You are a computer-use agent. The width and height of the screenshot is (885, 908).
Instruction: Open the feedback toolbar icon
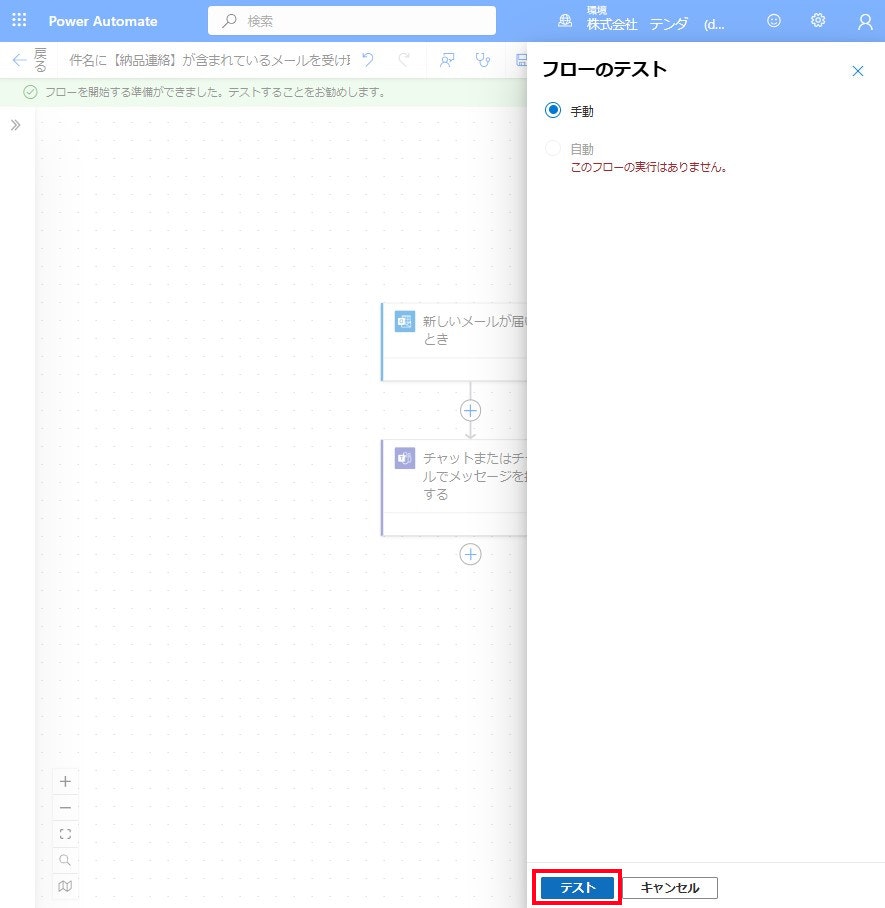tap(447, 60)
